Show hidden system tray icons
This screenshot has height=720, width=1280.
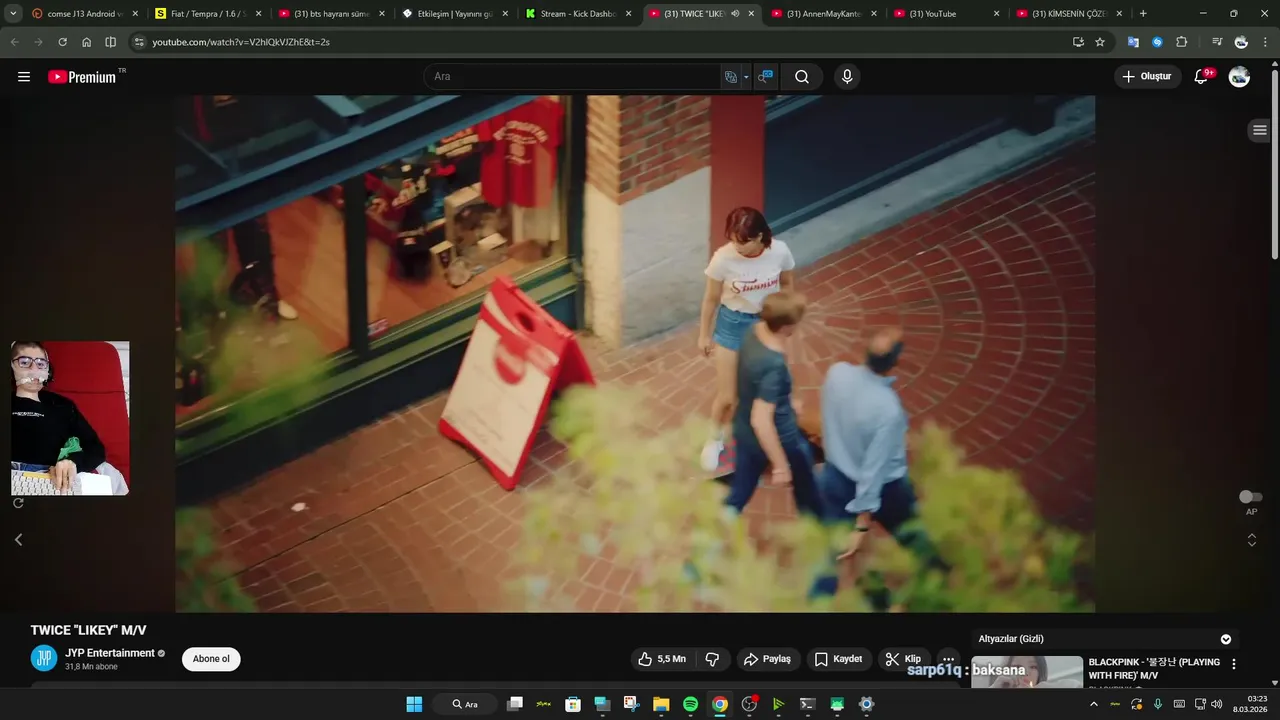(x=1093, y=704)
